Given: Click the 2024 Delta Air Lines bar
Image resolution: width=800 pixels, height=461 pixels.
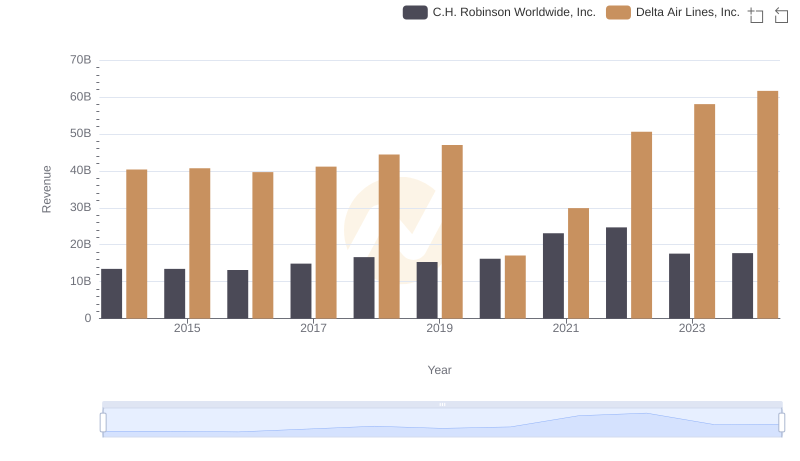Looking at the screenshot, I should [x=768, y=204].
